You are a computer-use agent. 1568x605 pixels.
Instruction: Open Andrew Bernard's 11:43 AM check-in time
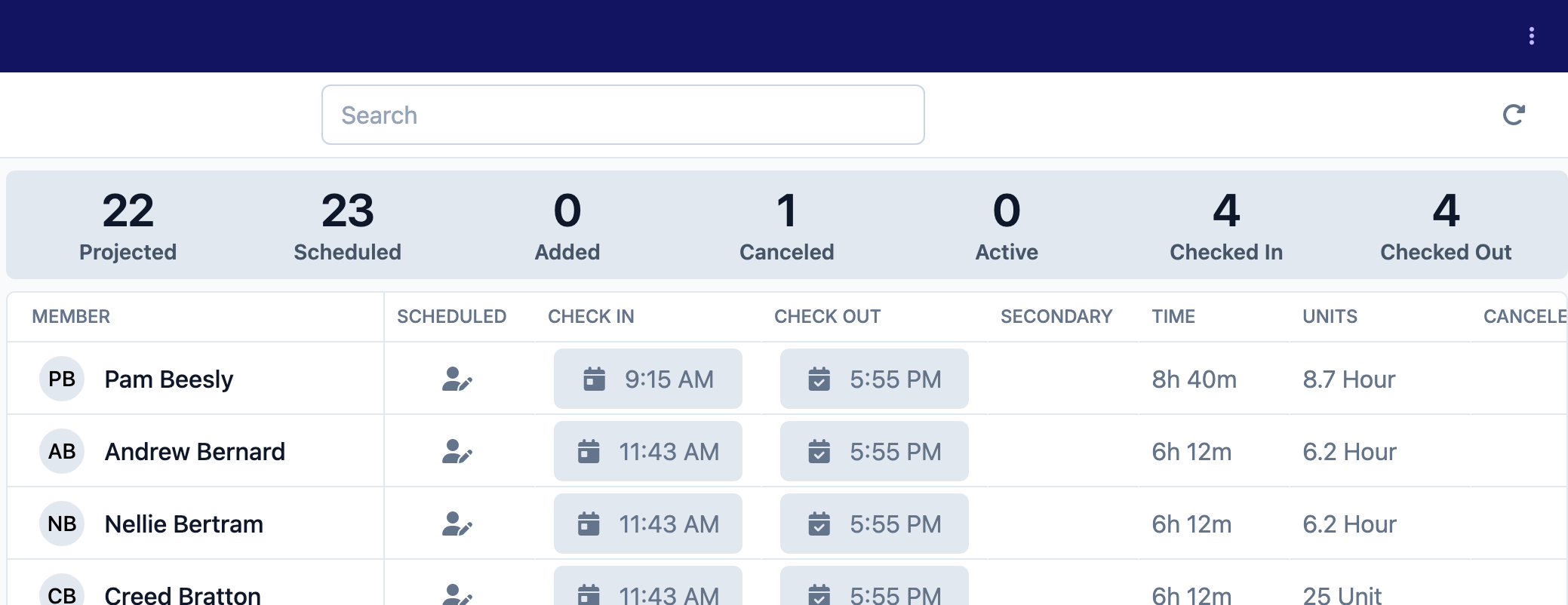(648, 451)
